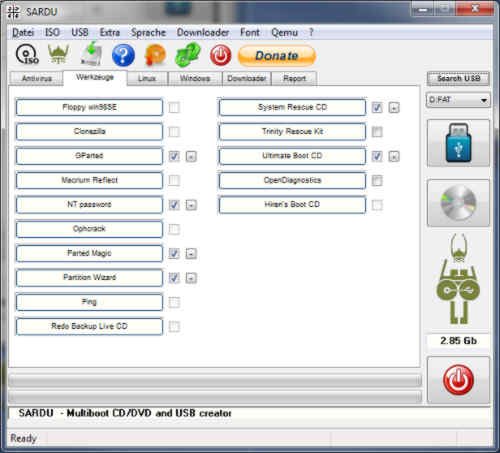Click the plus box next to Ultimate Boot CD
The width and height of the screenshot is (500, 453).
[394, 156]
